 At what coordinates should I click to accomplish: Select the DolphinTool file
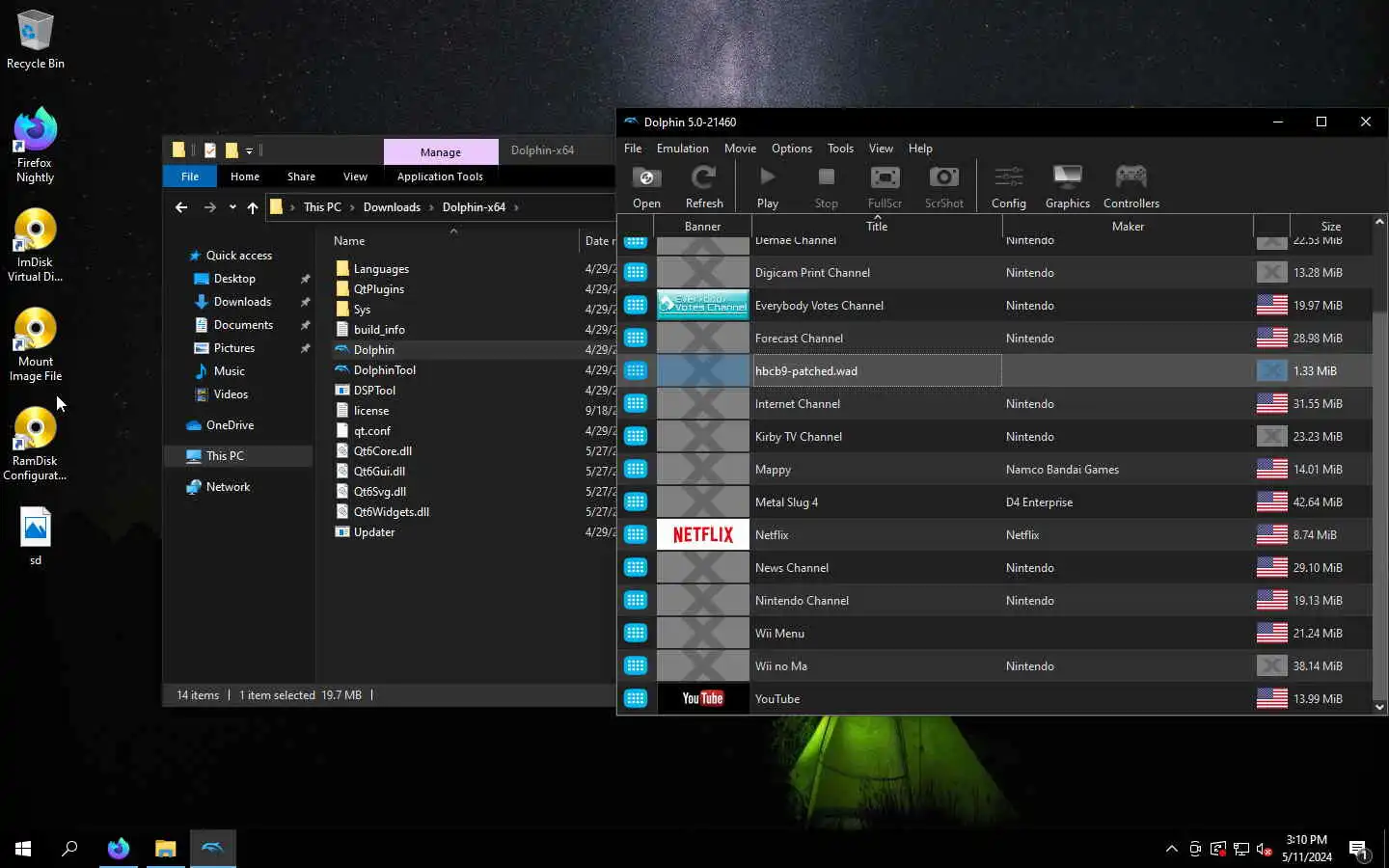coord(384,370)
